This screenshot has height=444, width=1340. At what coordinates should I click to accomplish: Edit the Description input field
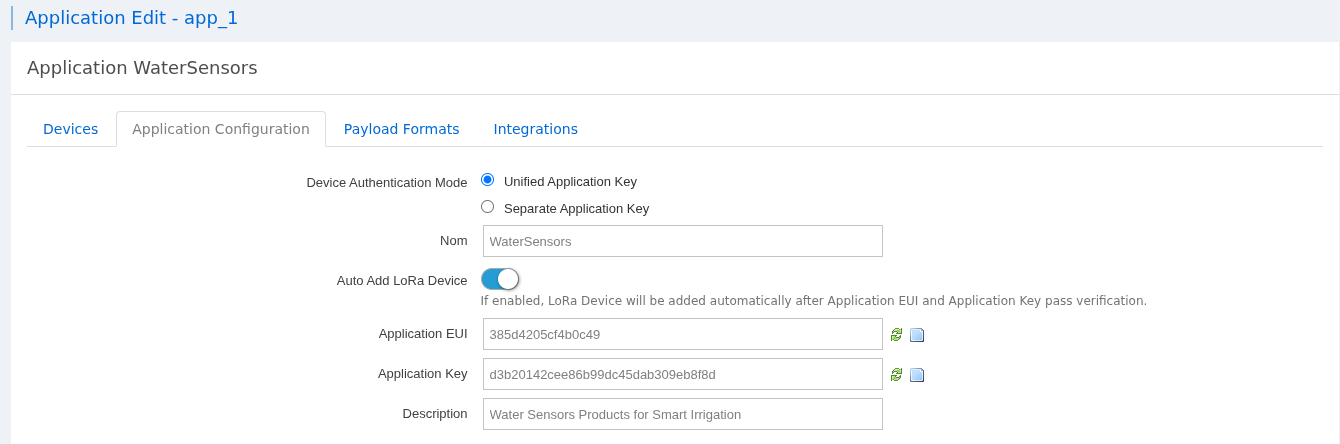(x=682, y=414)
